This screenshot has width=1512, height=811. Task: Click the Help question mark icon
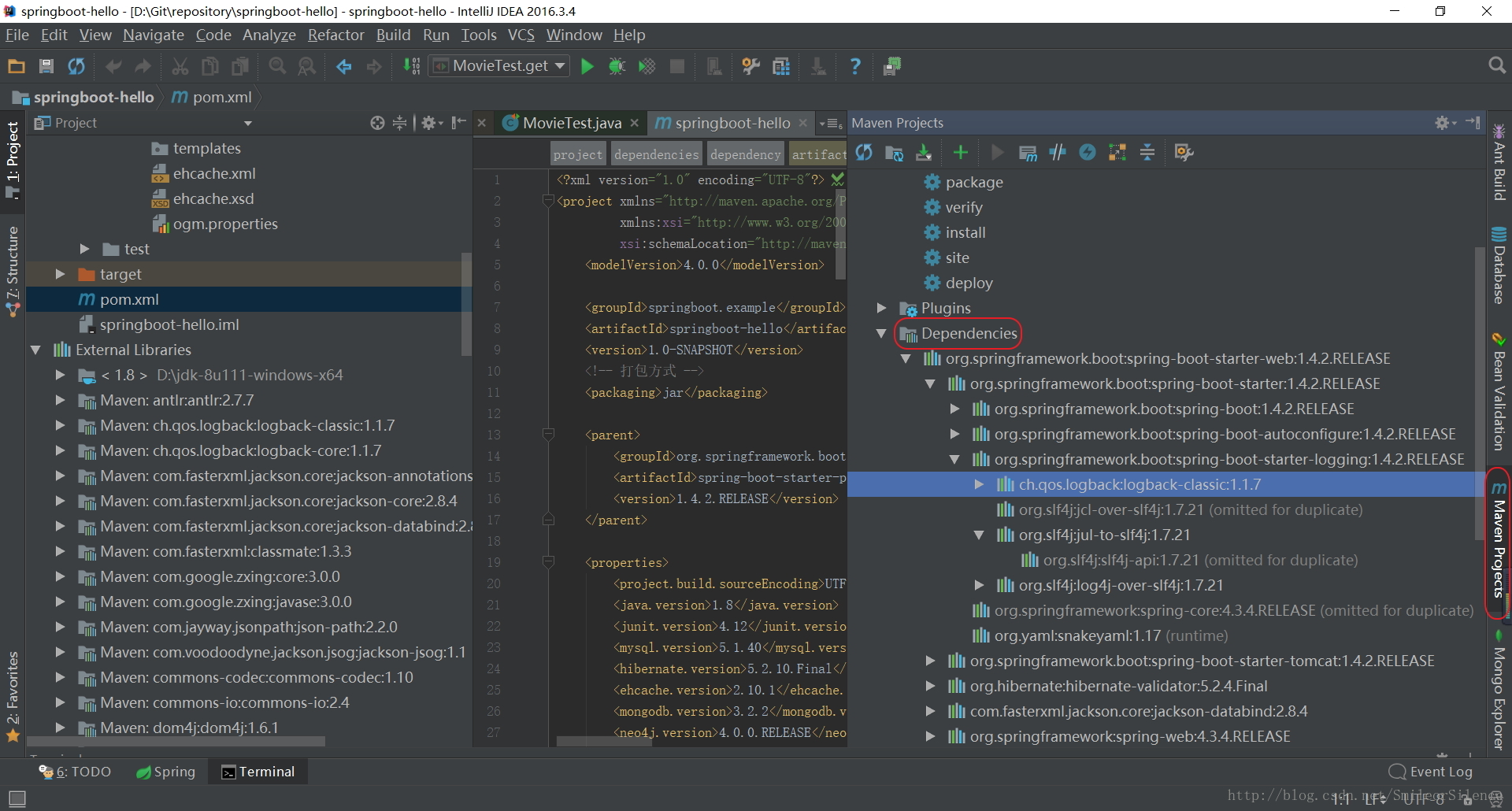pos(855,66)
